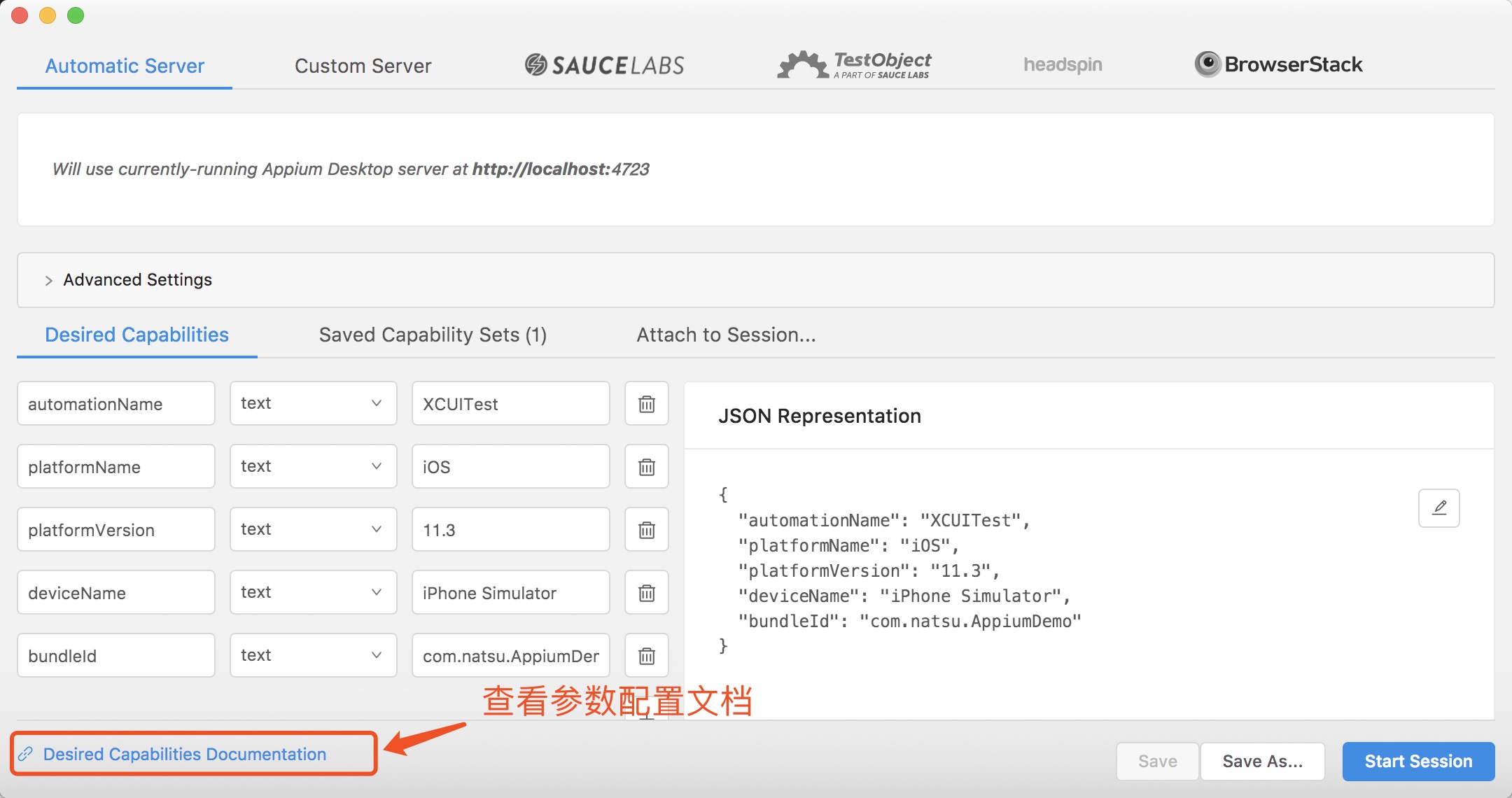Delete the automationName capability row
1512x798 pixels.
(x=646, y=404)
